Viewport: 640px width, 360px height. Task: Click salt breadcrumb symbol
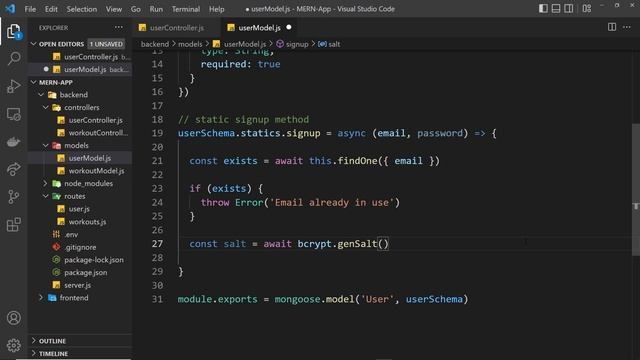[x=329, y=44]
